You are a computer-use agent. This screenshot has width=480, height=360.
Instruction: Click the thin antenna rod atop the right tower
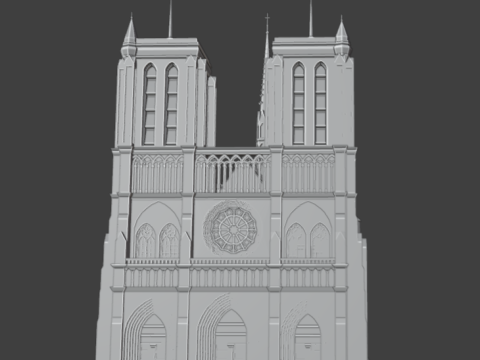click(x=311, y=18)
